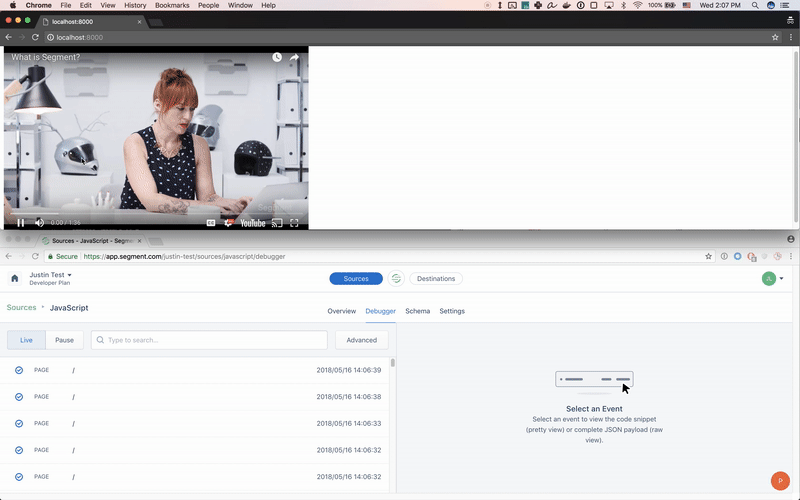Open the Apple menu
This screenshot has height=500, width=800.
tap(13, 5)
